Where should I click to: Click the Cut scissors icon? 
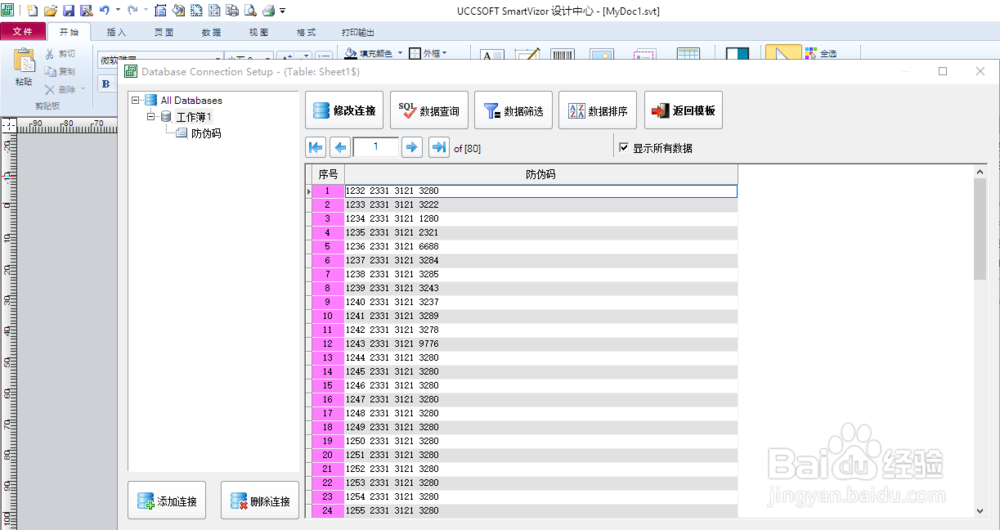pos(50,54)
